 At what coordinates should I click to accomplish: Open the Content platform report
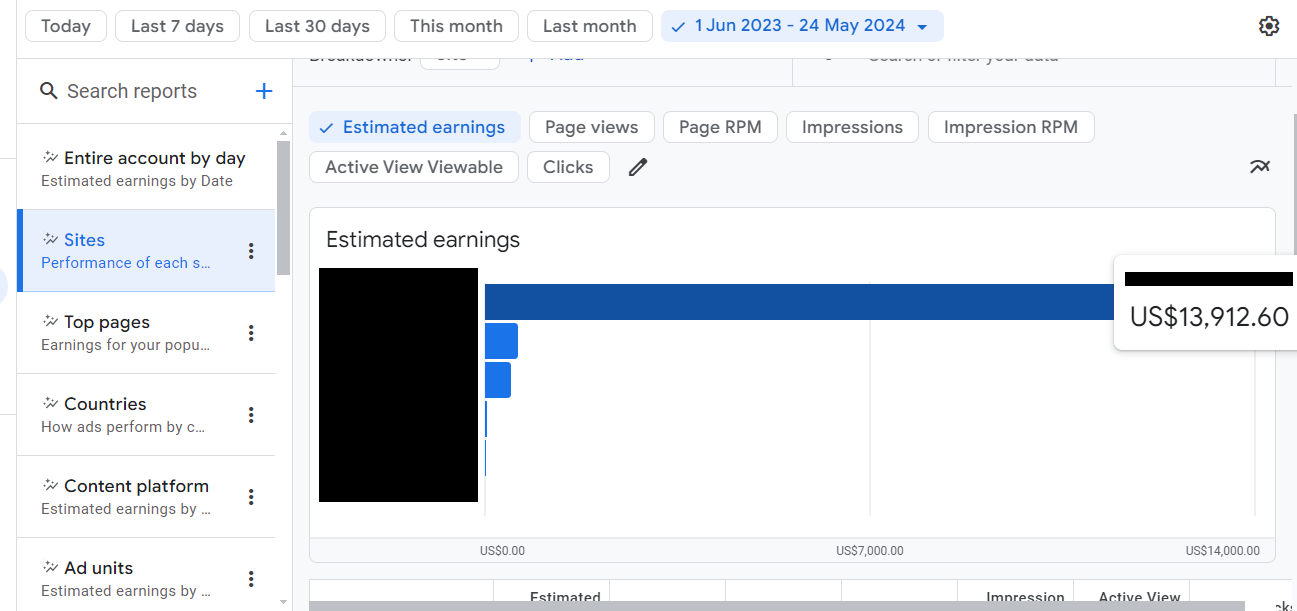coord(146,497)
